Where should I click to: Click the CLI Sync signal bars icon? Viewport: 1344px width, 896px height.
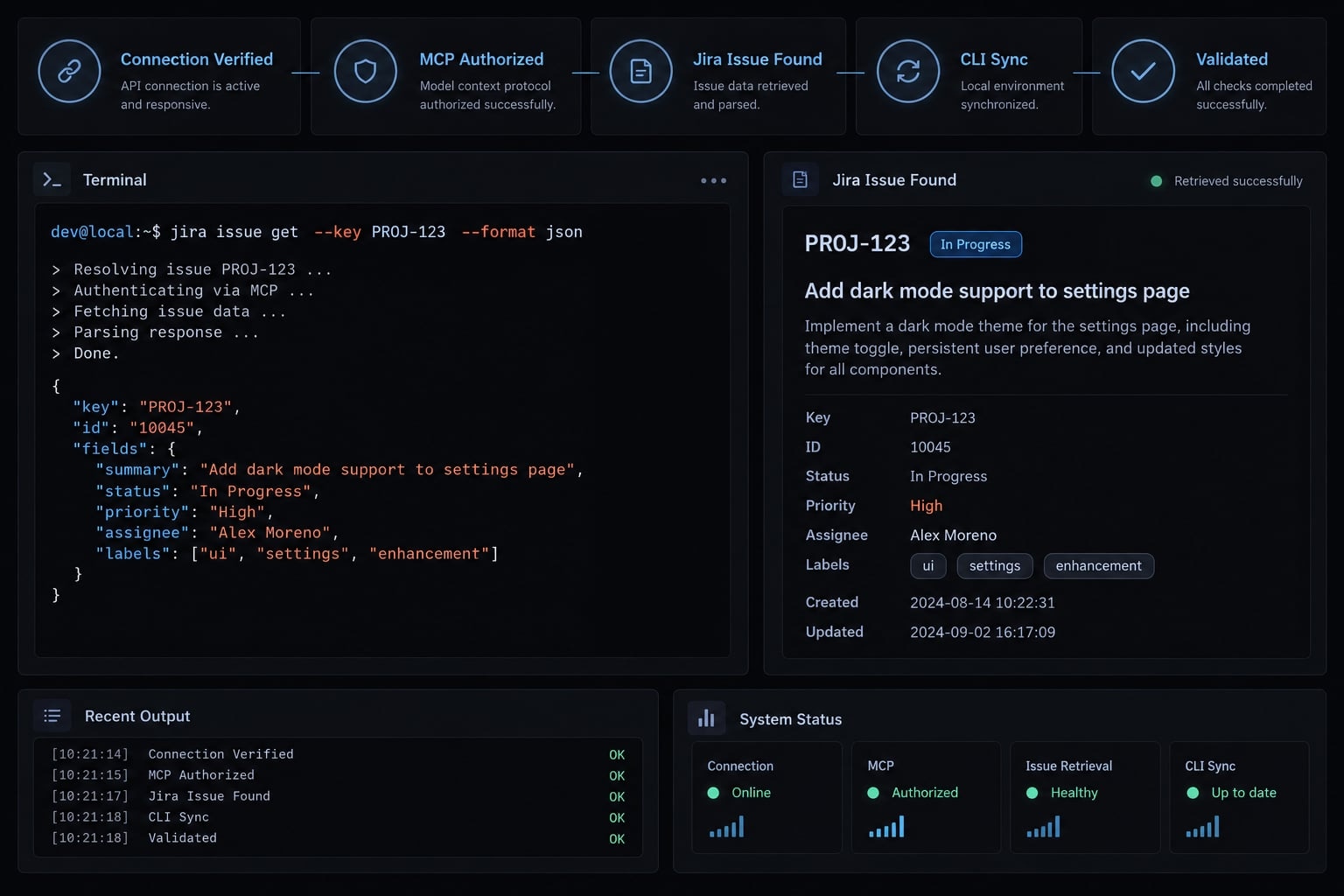1203,827
